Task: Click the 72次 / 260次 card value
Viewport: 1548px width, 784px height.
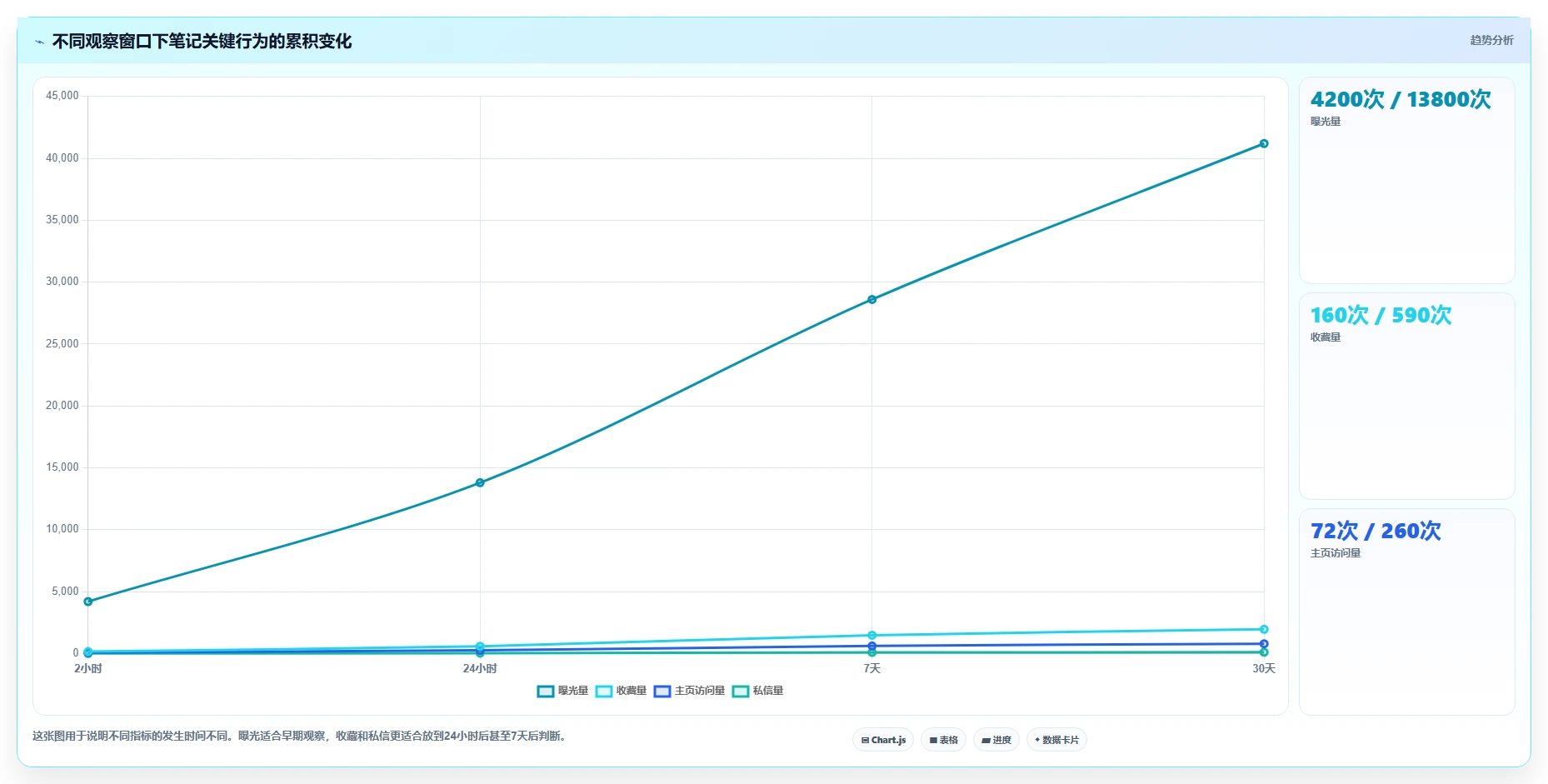Action: point(1376,531)
